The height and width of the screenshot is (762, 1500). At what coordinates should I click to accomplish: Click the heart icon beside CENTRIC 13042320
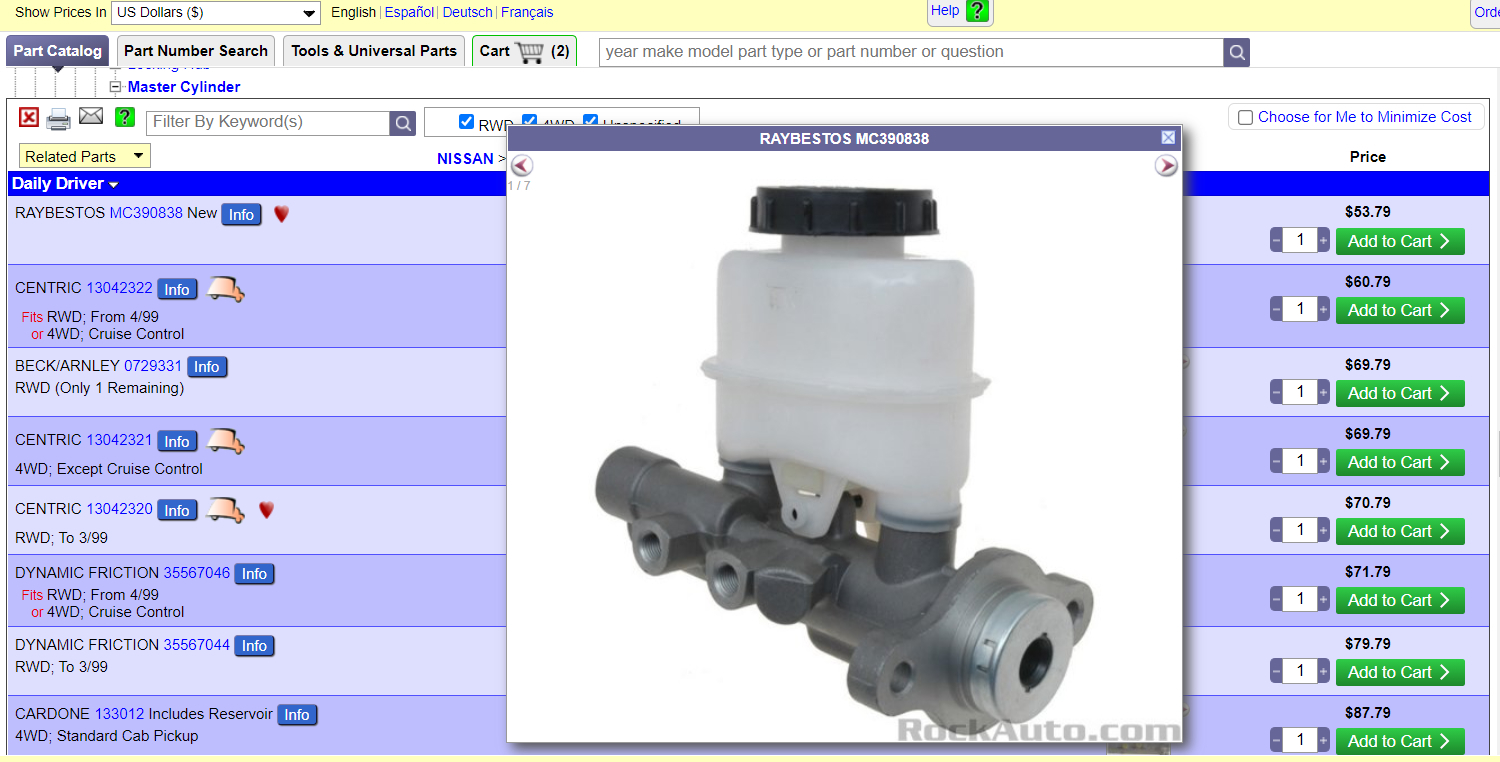[x=266, y=510]
